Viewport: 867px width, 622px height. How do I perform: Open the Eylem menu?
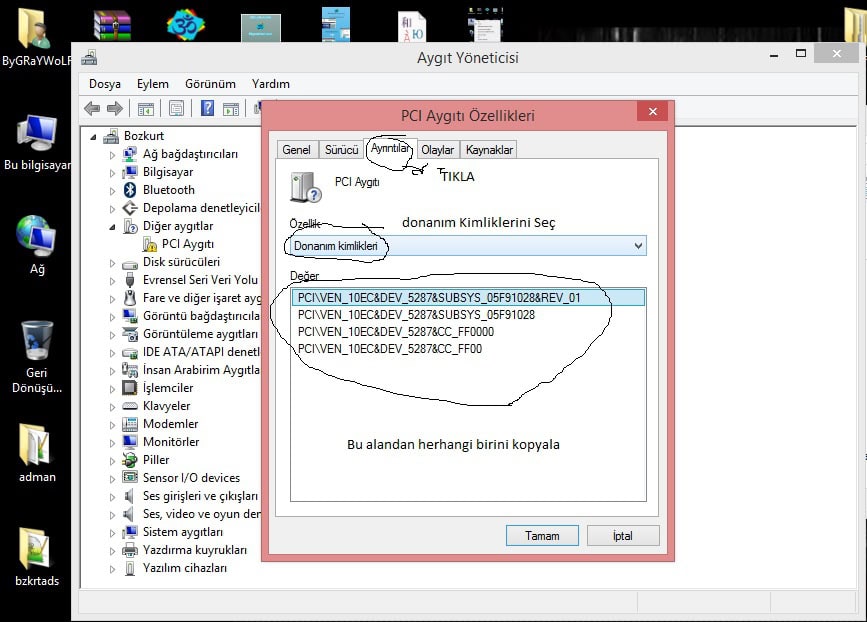tap(153, 84)
